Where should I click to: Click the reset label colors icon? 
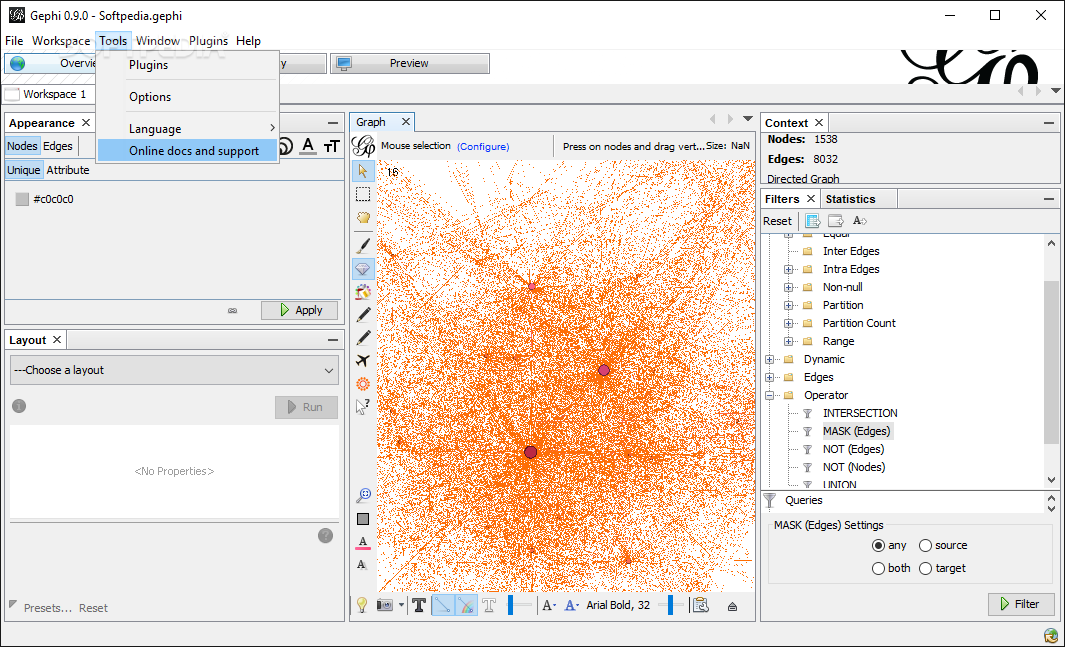(x=363, y=542)
